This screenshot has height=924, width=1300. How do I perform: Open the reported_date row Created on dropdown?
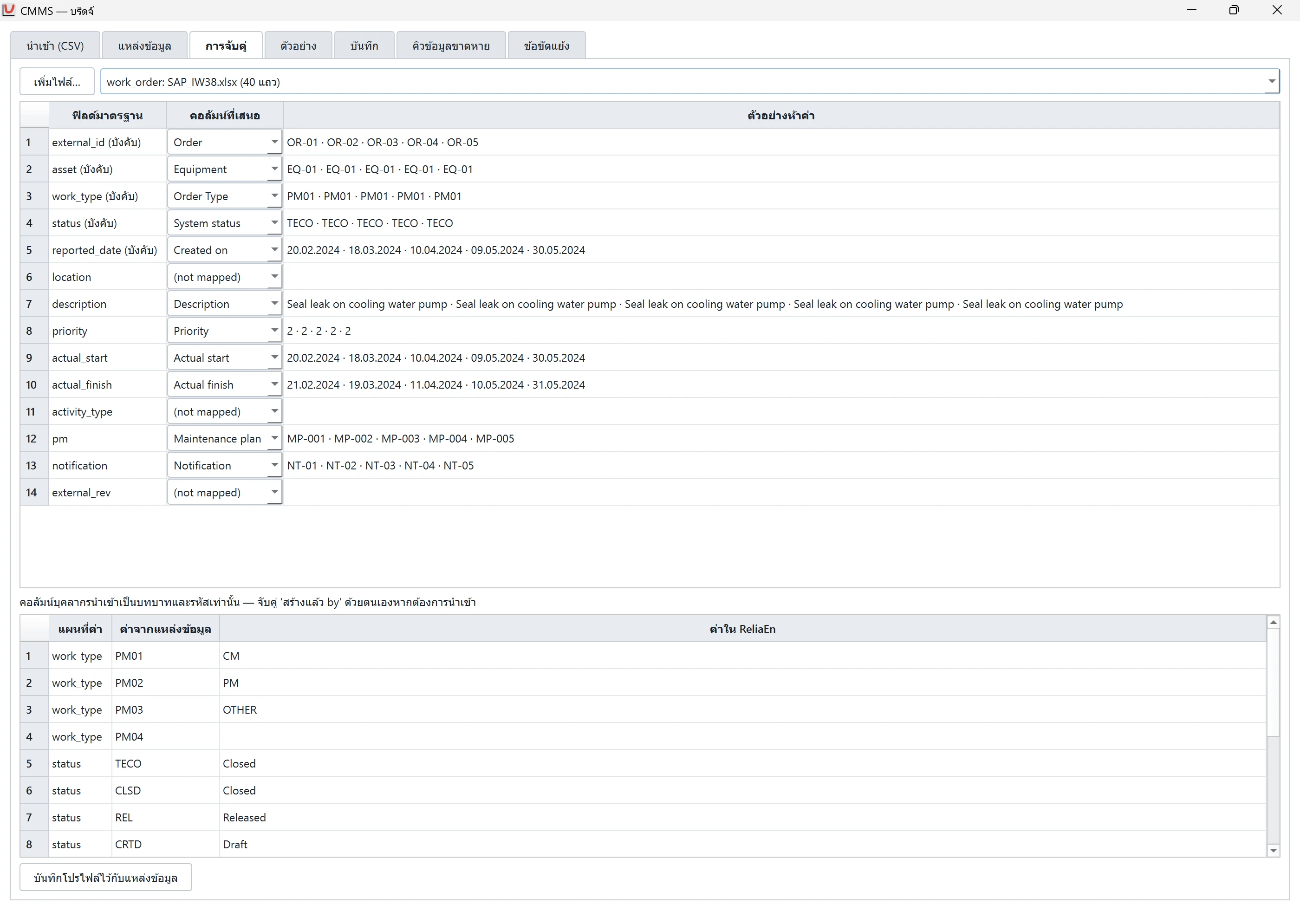coord(225,250)
